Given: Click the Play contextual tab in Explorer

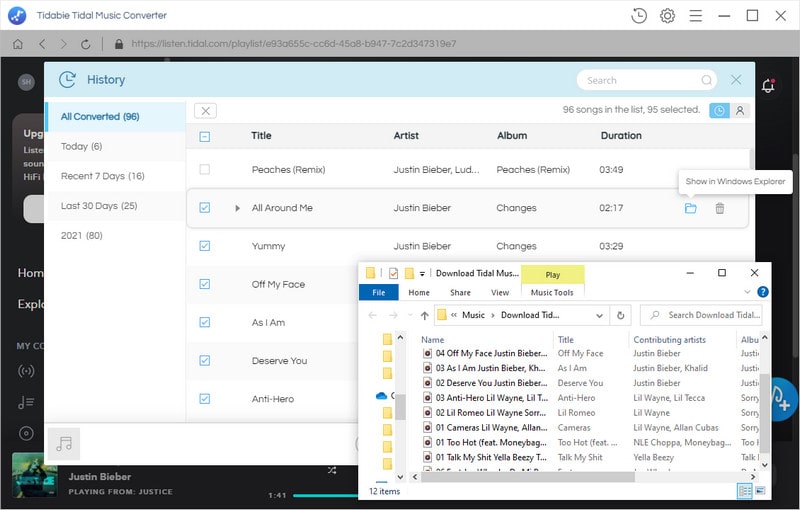Looking at the screenshot, I should [553, 274].
